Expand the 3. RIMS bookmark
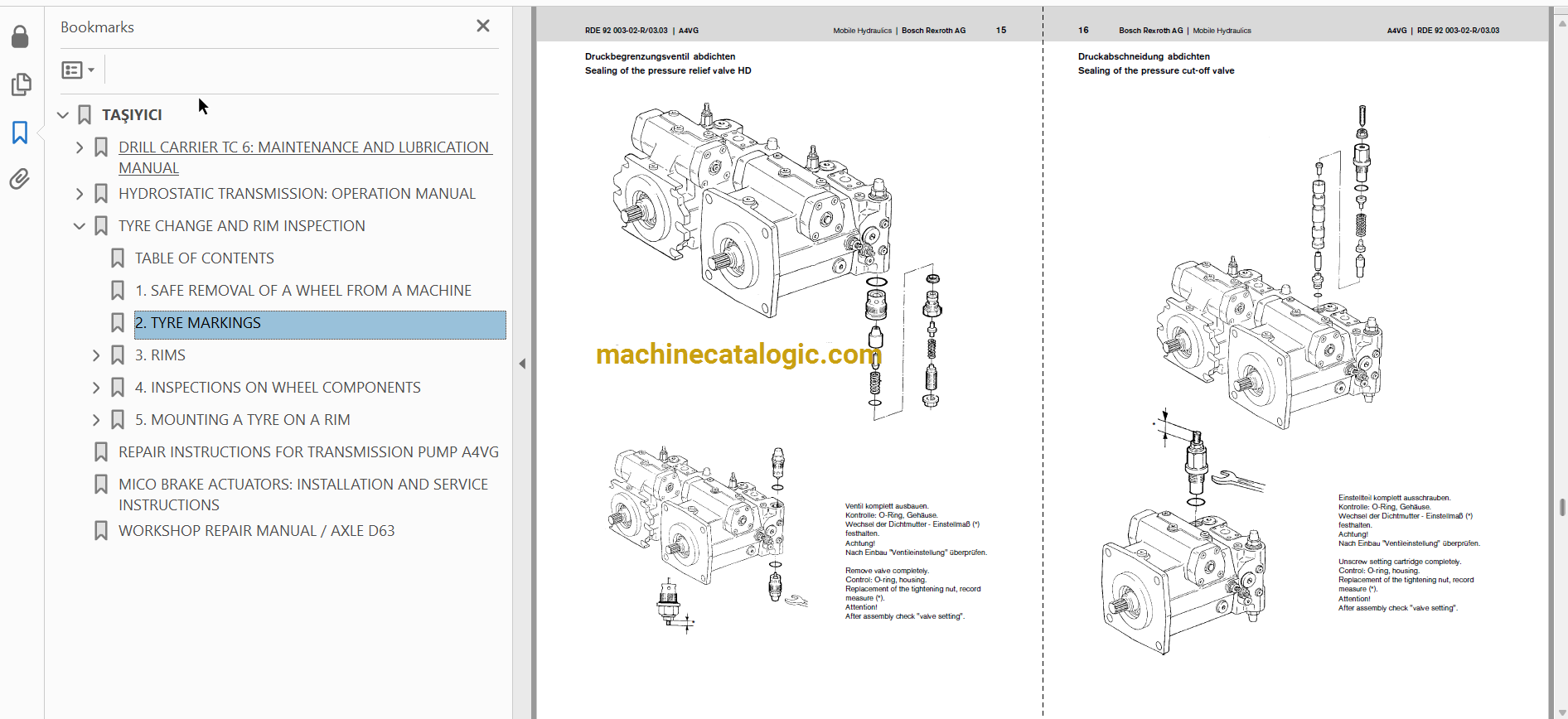 (x=96, y=355)
